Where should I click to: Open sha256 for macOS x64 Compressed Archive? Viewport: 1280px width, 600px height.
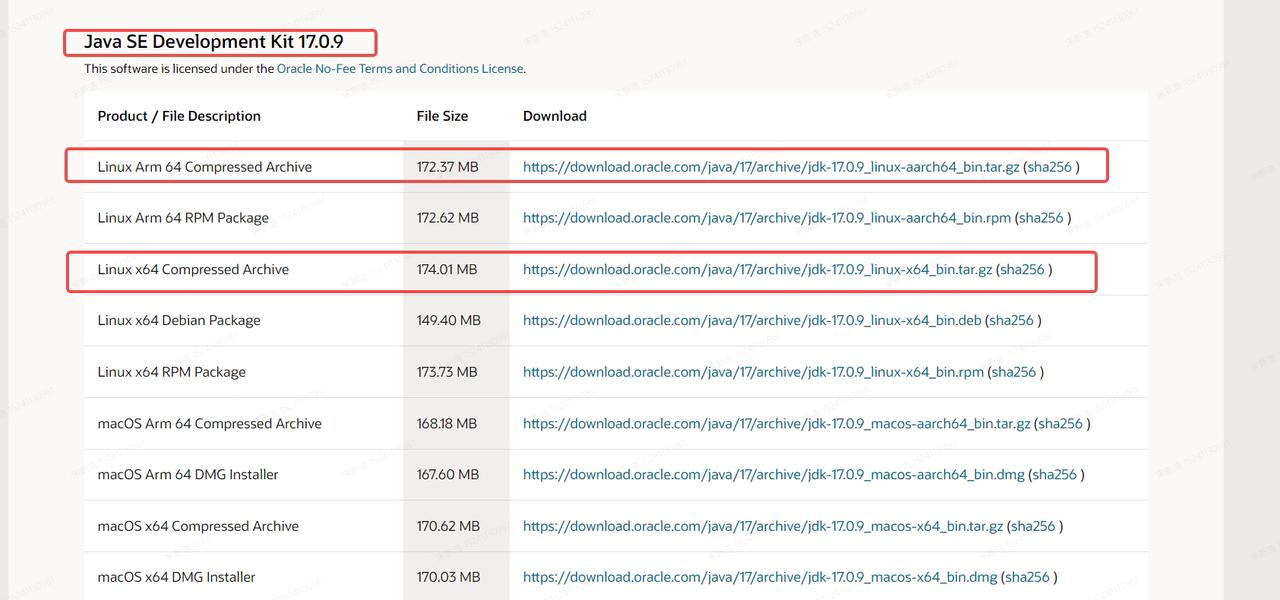click(1034, 526)
